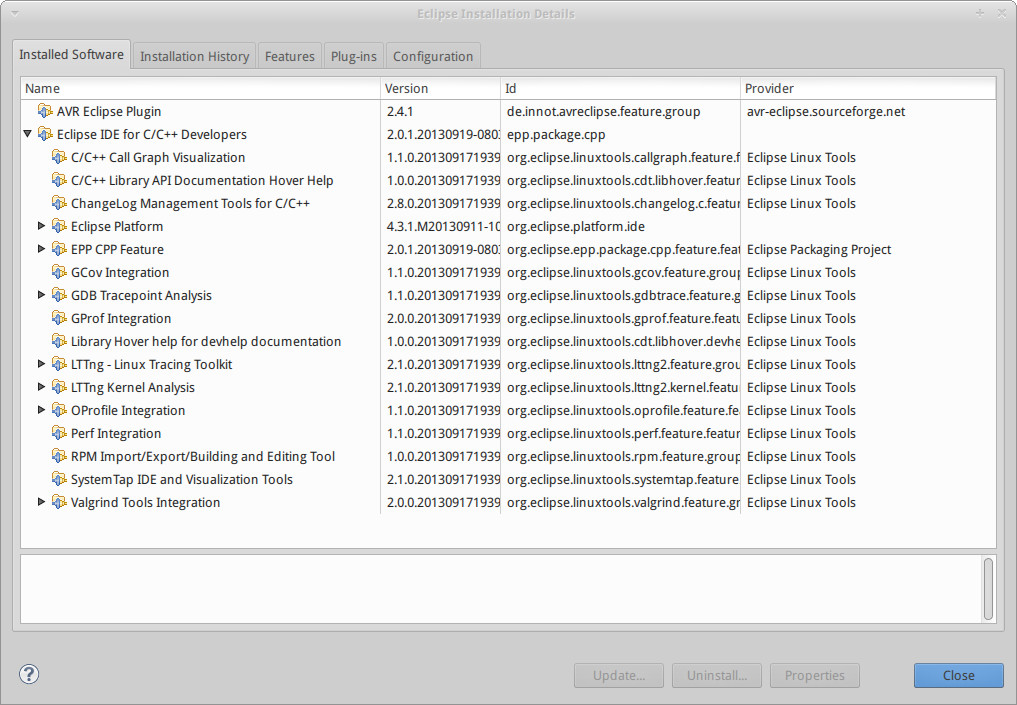This screenshot has width=1017, height=705.
Task: Expand the GDB Tracepoint Analysis node
Action: click(x=42, y=294)
